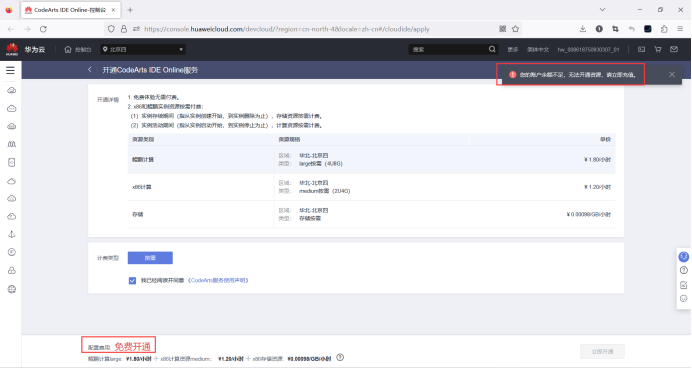
Task: Click the site lock icon in address bar
Action: pyautogui.click(x=124, y=29)
